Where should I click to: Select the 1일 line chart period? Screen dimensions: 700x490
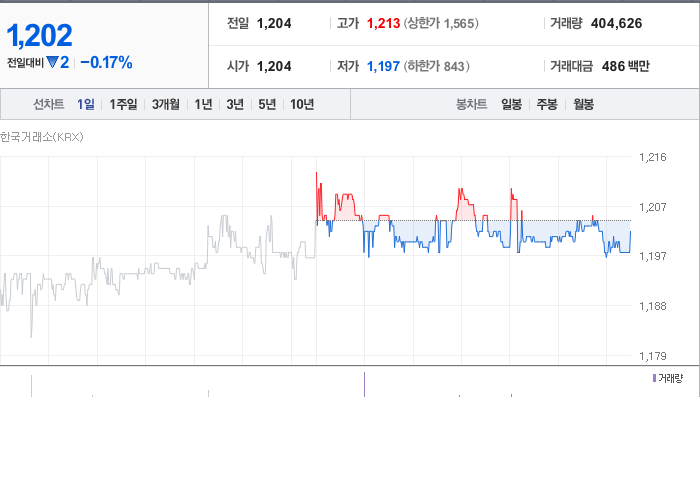point(86,104)
